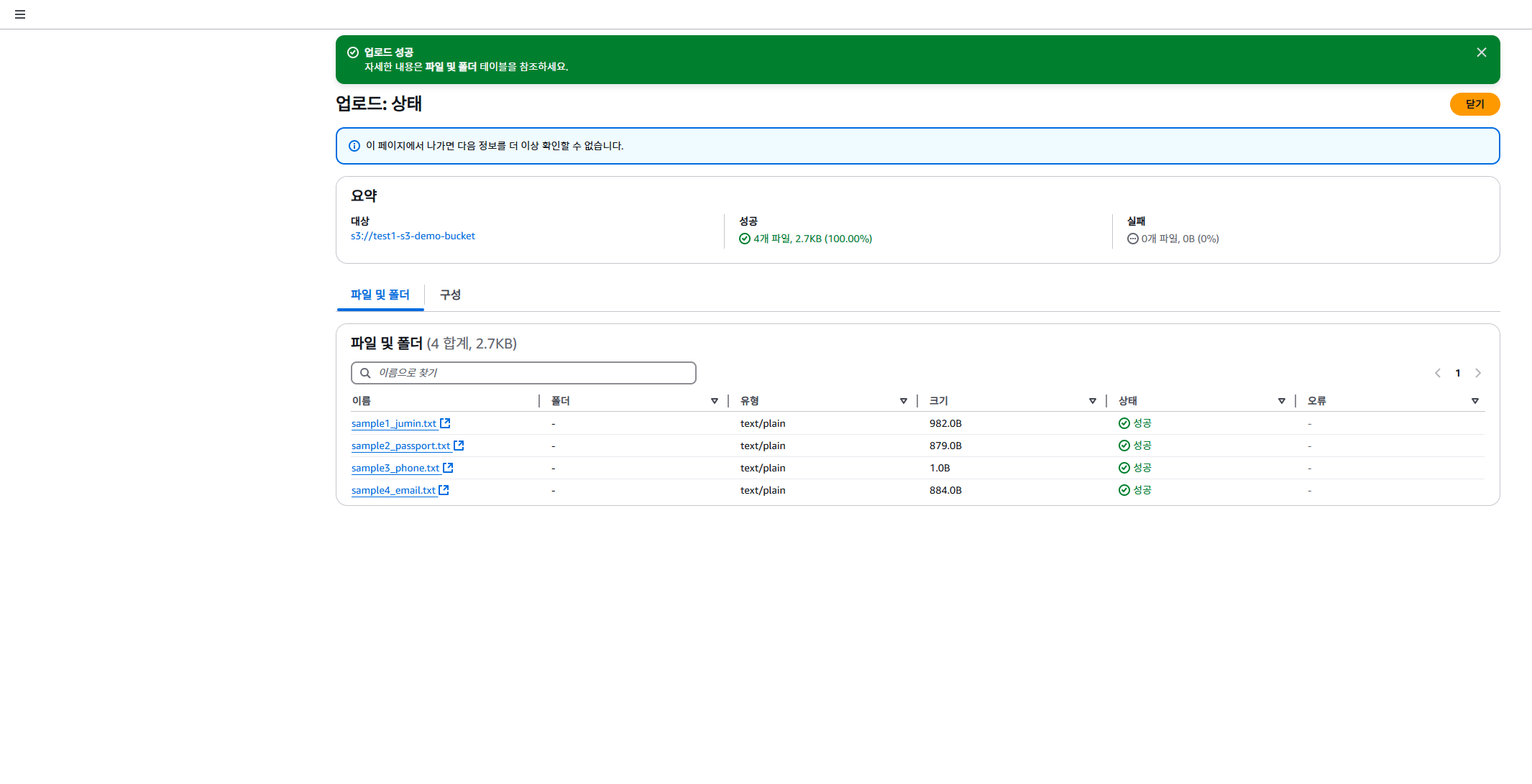Click external link icon for sample4_email.txt
This screenshot has width=1532, height=784.
444,490
